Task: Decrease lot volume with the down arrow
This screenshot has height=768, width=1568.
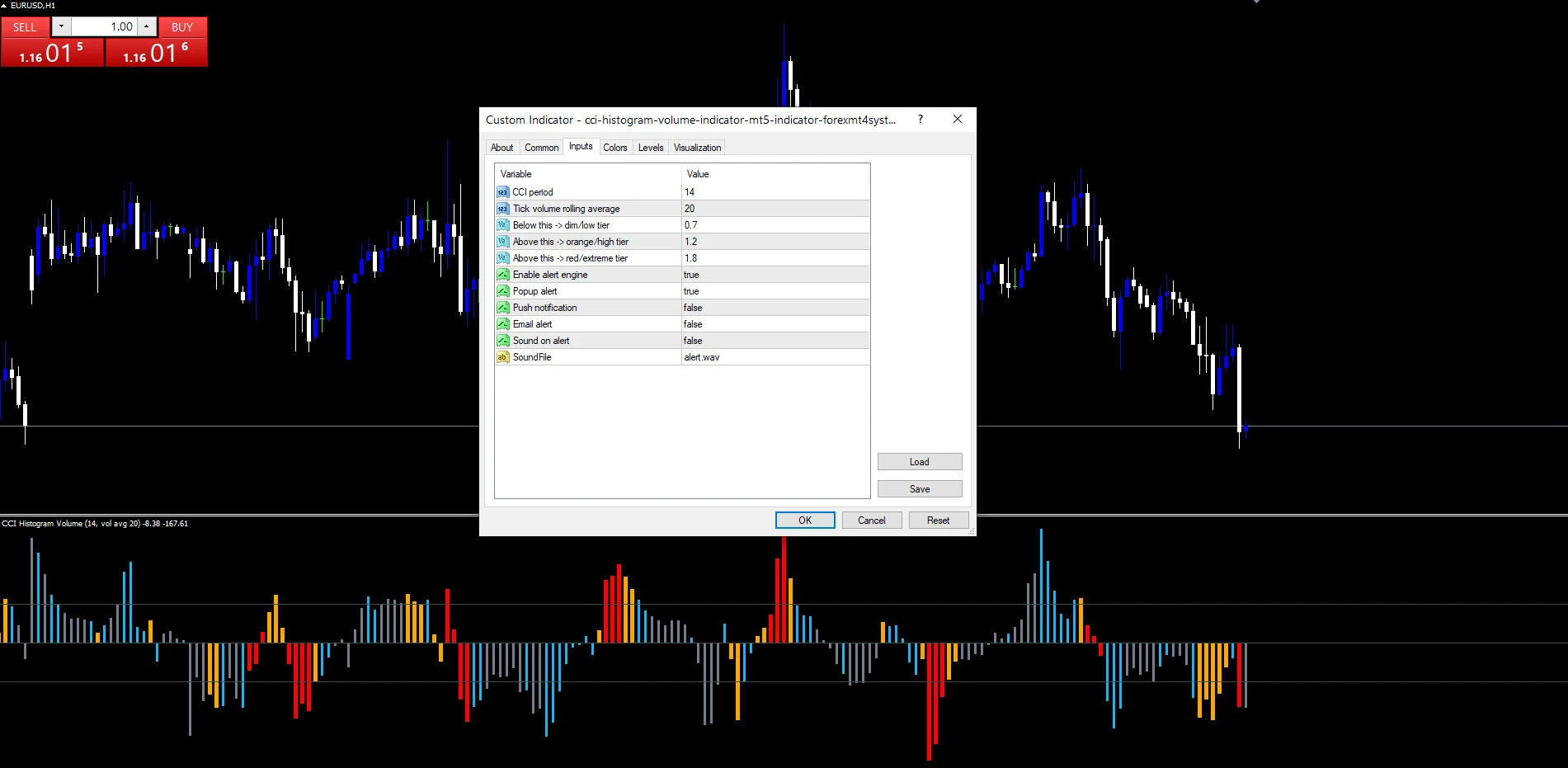Action: 61,27
